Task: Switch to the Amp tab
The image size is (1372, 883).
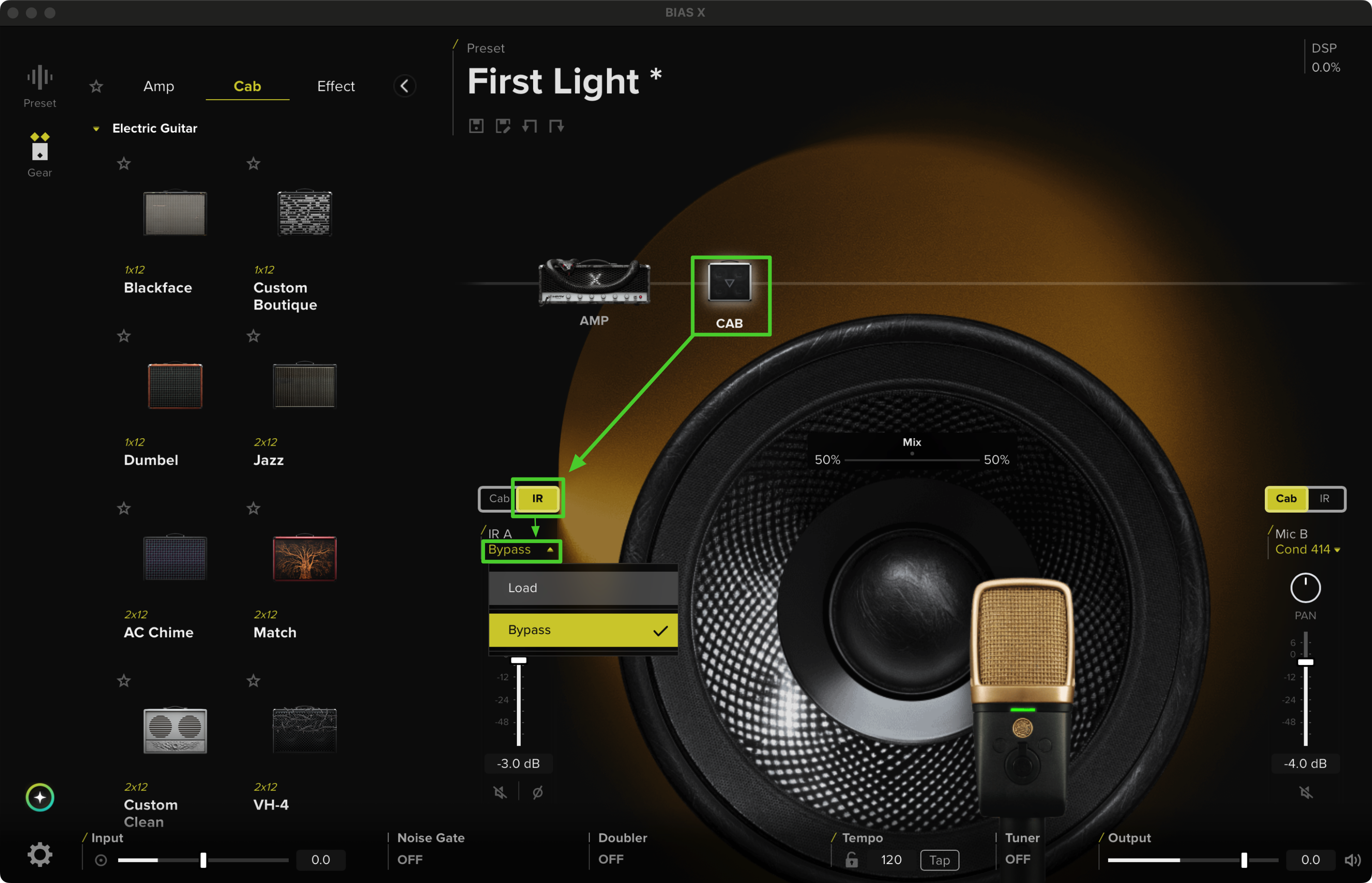Action: (x=158, y=86)
